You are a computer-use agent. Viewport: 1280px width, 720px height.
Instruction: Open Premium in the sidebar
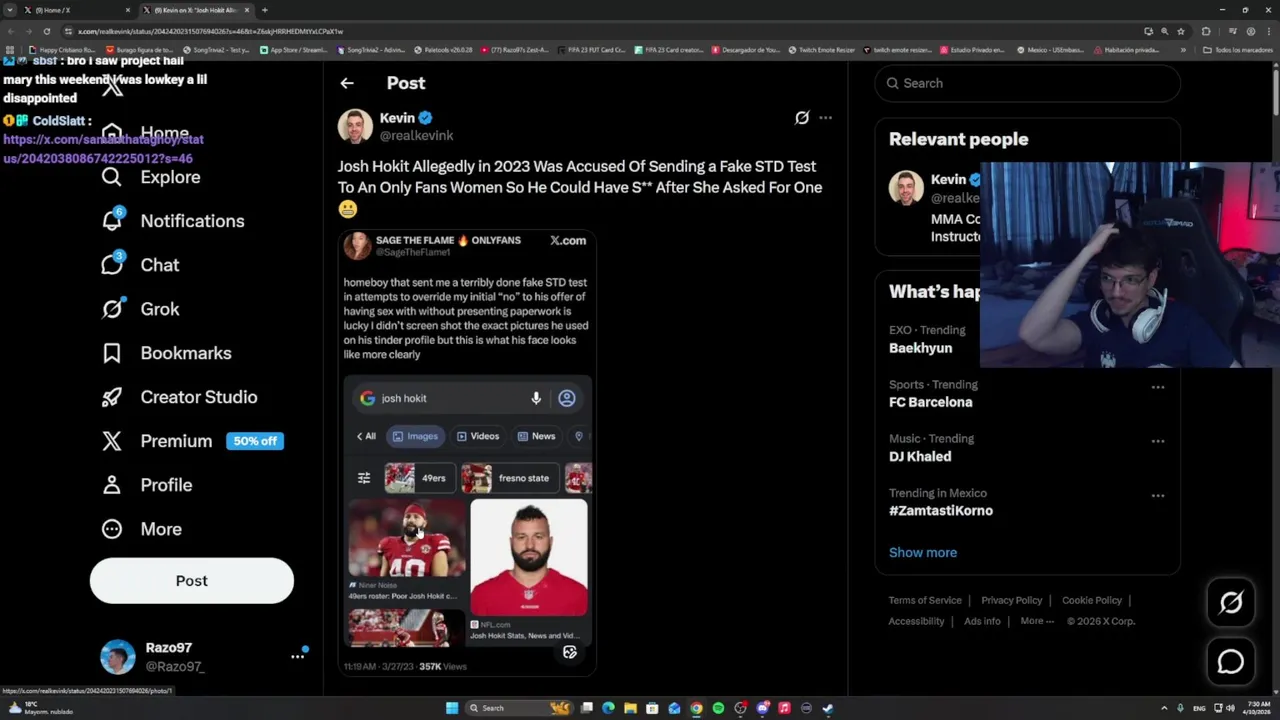(x=157, y=441)
